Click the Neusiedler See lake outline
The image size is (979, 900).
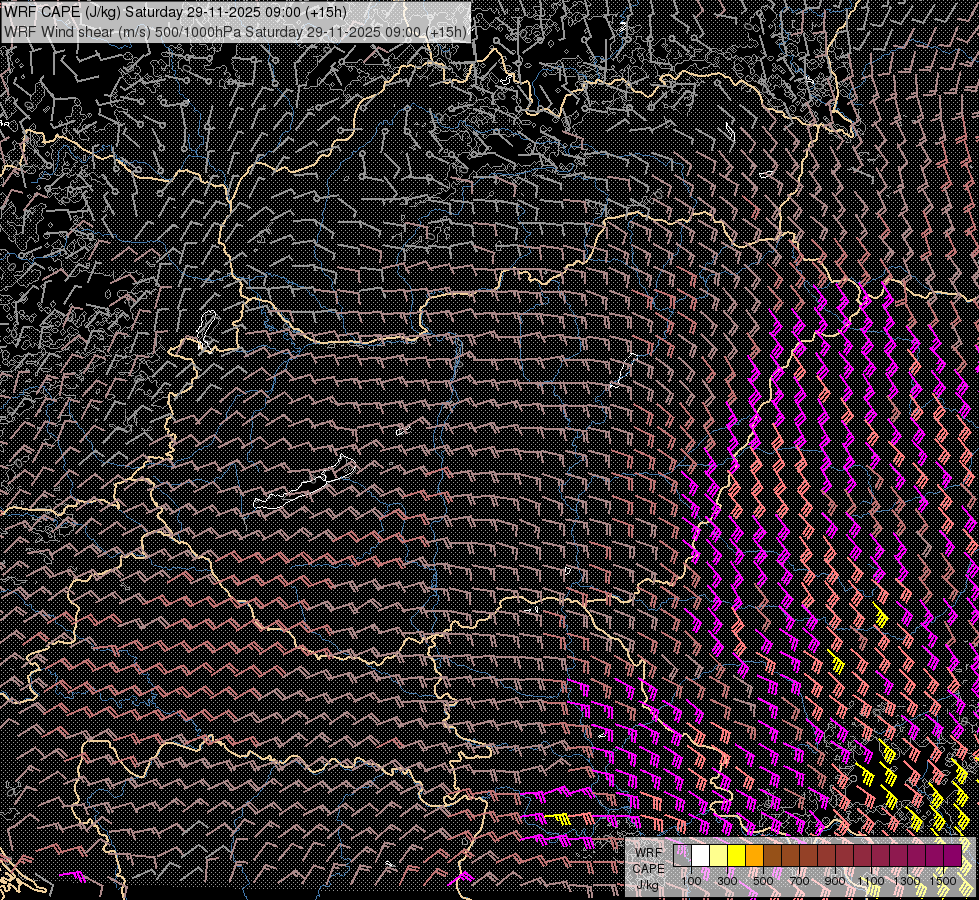pos(208,327)
